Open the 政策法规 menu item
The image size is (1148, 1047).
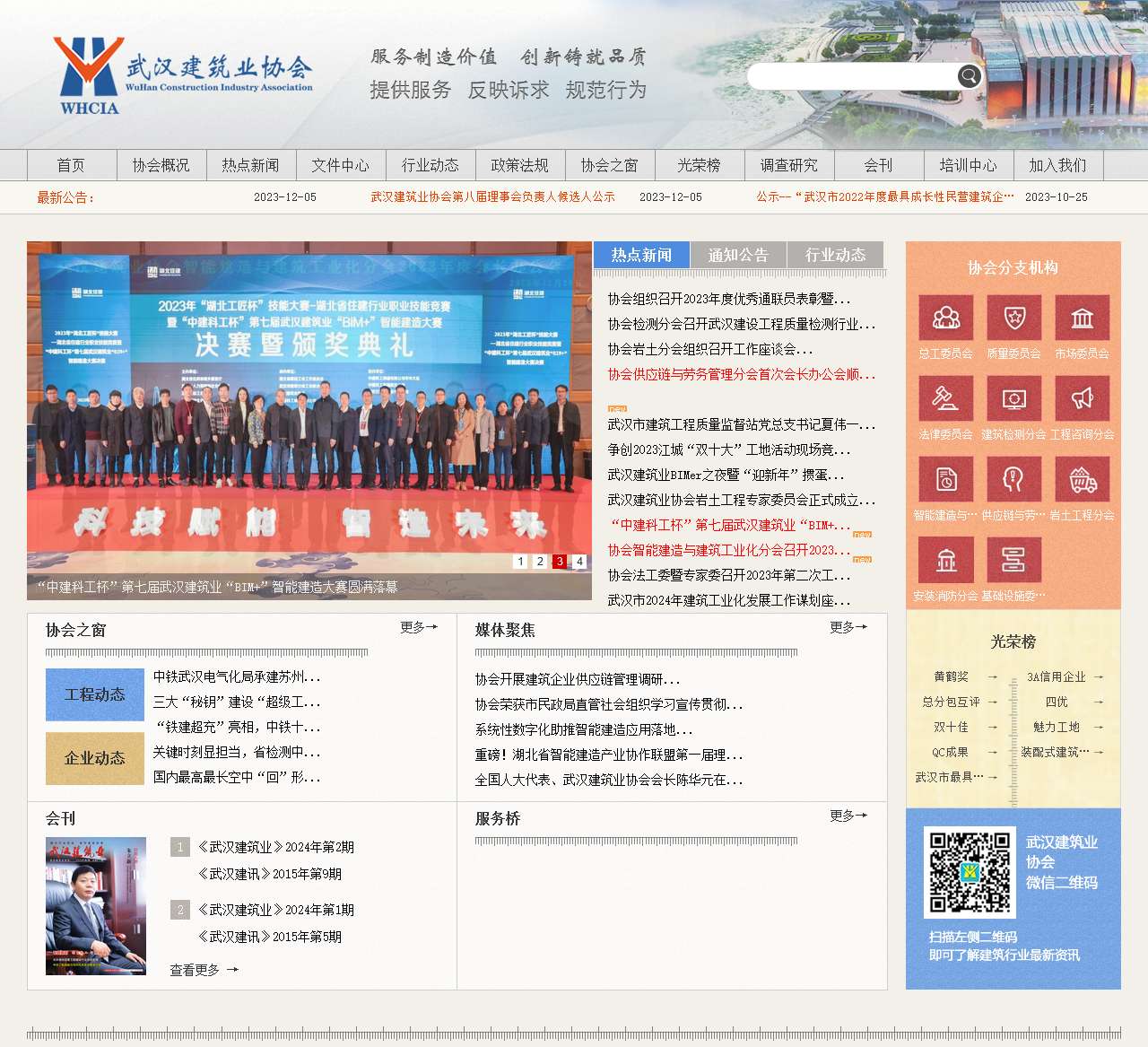pos(520,165)
